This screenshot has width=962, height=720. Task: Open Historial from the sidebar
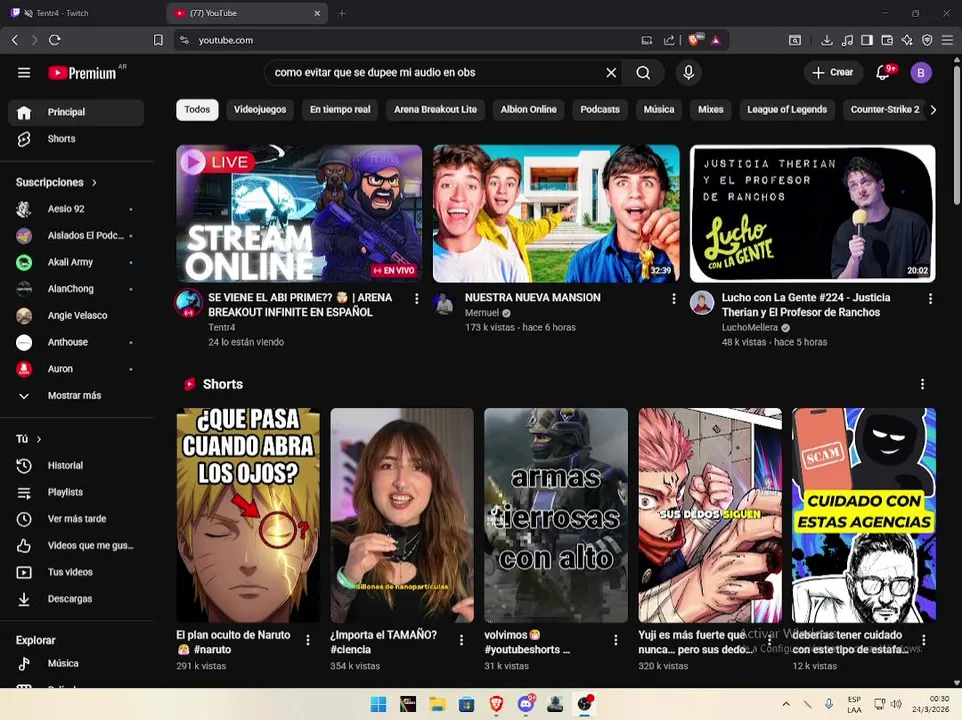click(76, 465)
